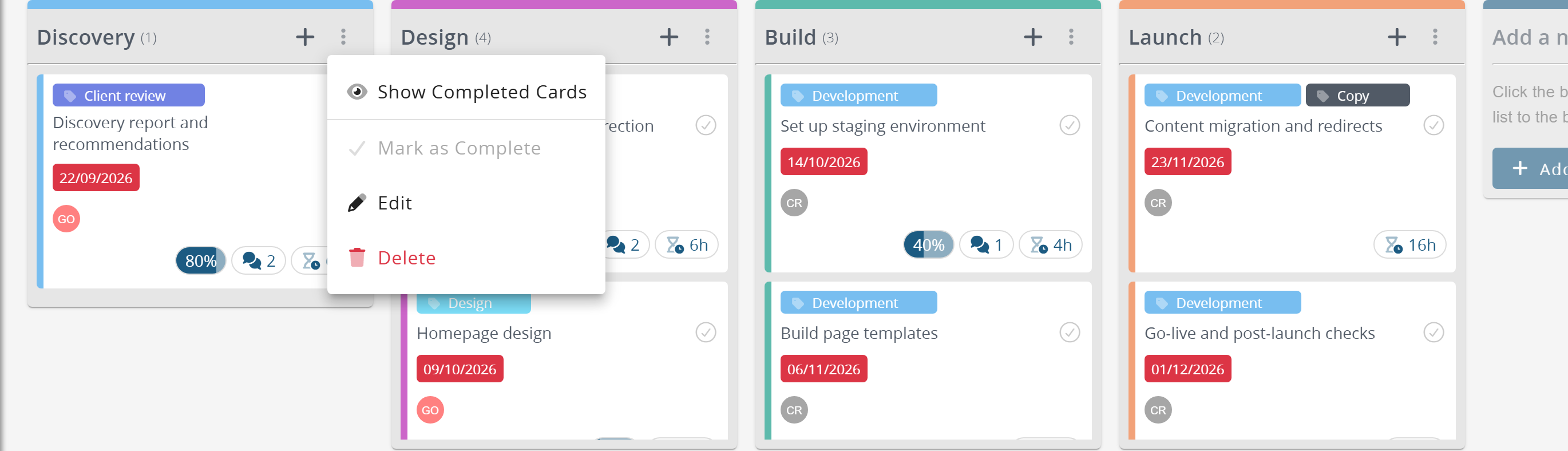Click the Copy label on Content migration card
Screen dimensions: 1568x451
click(1357, 96)
